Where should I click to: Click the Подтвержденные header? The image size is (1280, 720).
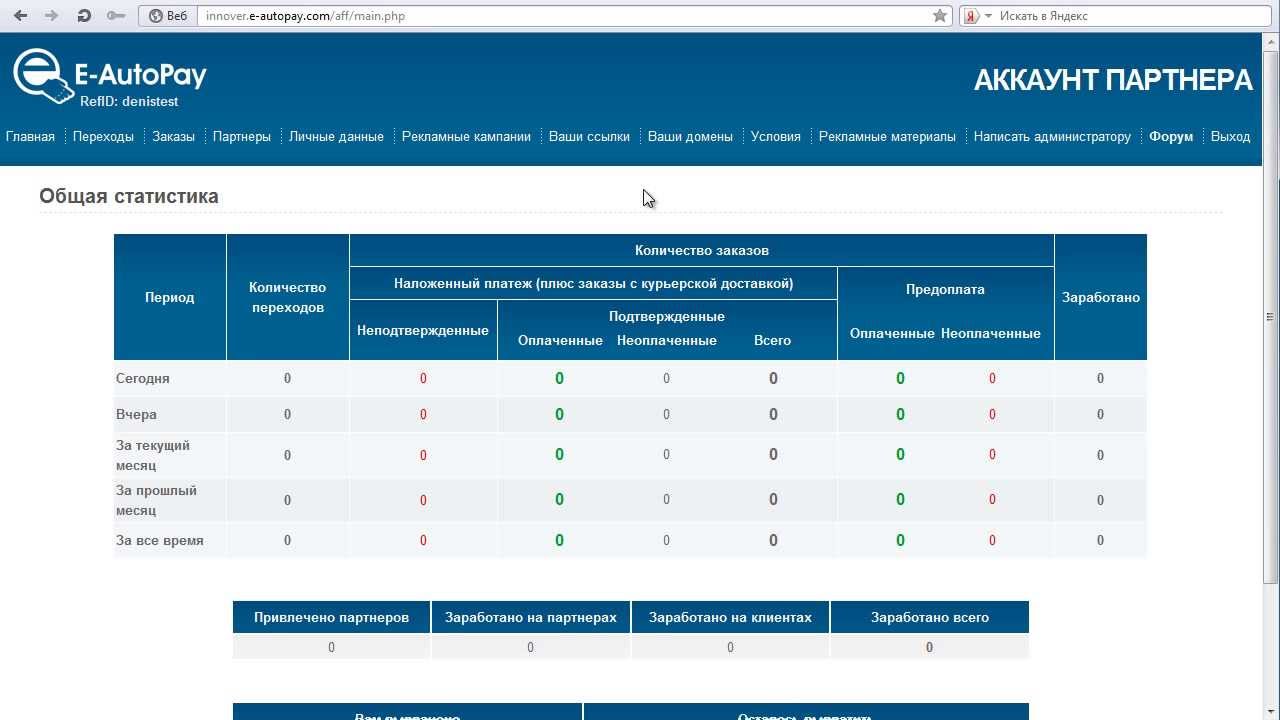click(x=667, y=316)
